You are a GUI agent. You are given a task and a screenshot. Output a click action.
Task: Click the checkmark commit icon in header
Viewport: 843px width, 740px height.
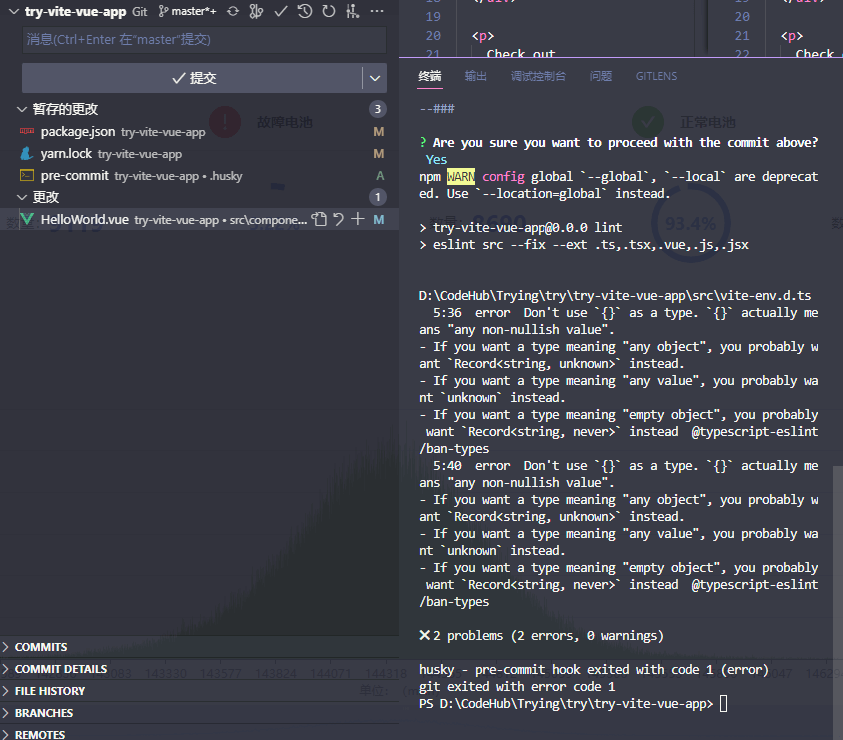point(281,11)
